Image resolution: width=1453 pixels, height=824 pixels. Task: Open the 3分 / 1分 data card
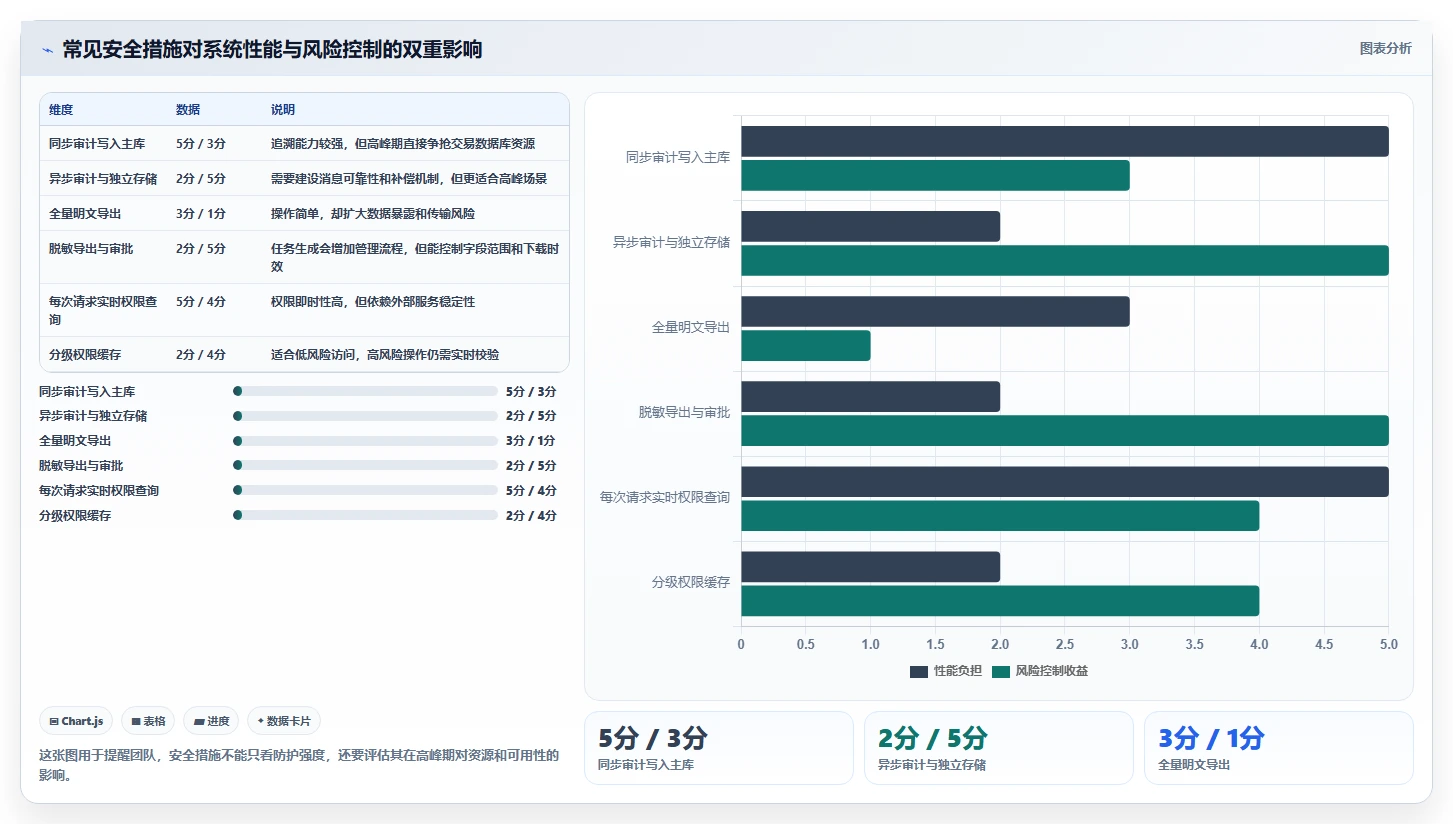[x=1278, y=748]
